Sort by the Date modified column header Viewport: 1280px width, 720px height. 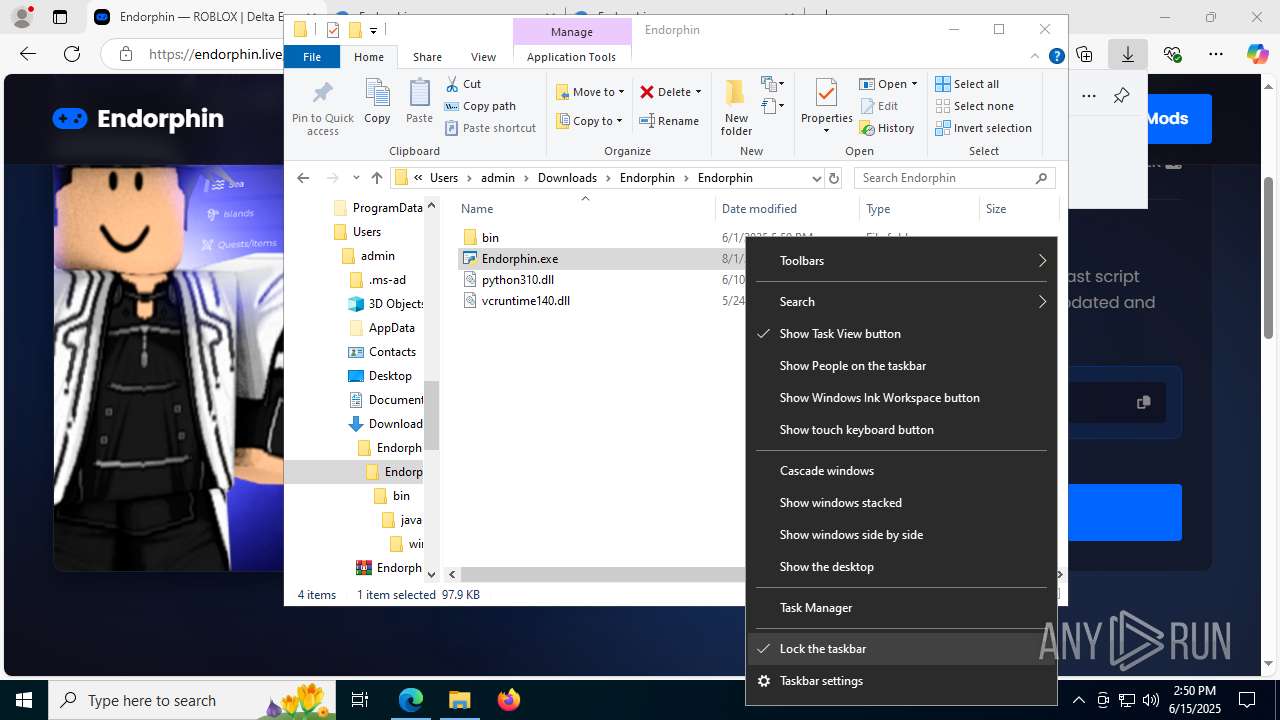coord(788,209)
